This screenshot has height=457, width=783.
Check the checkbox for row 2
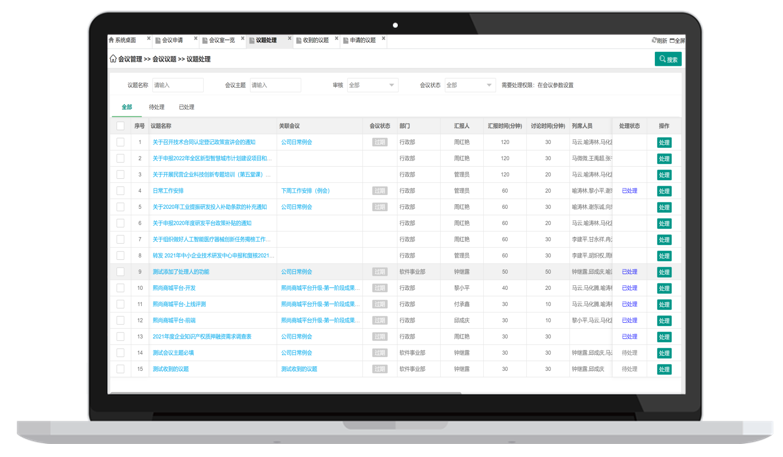point(120,158)
